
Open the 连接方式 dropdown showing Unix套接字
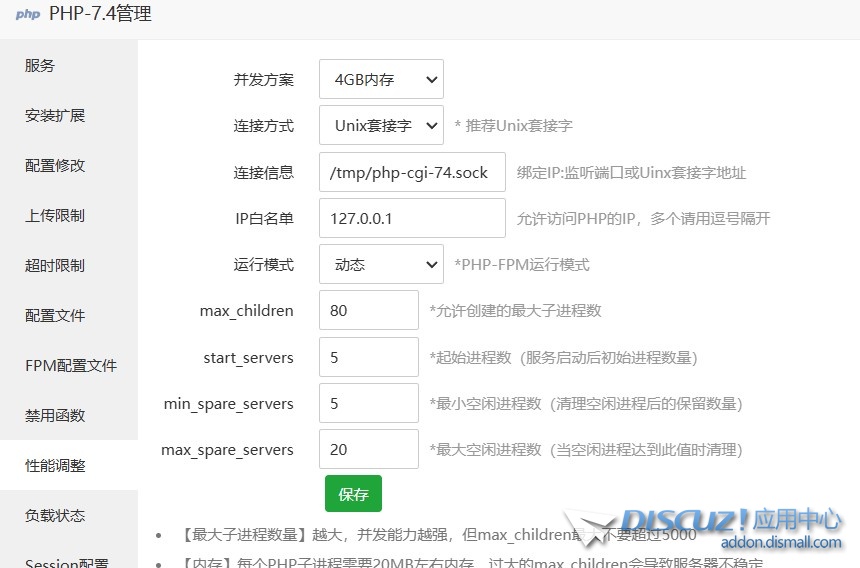click(381, 126)
